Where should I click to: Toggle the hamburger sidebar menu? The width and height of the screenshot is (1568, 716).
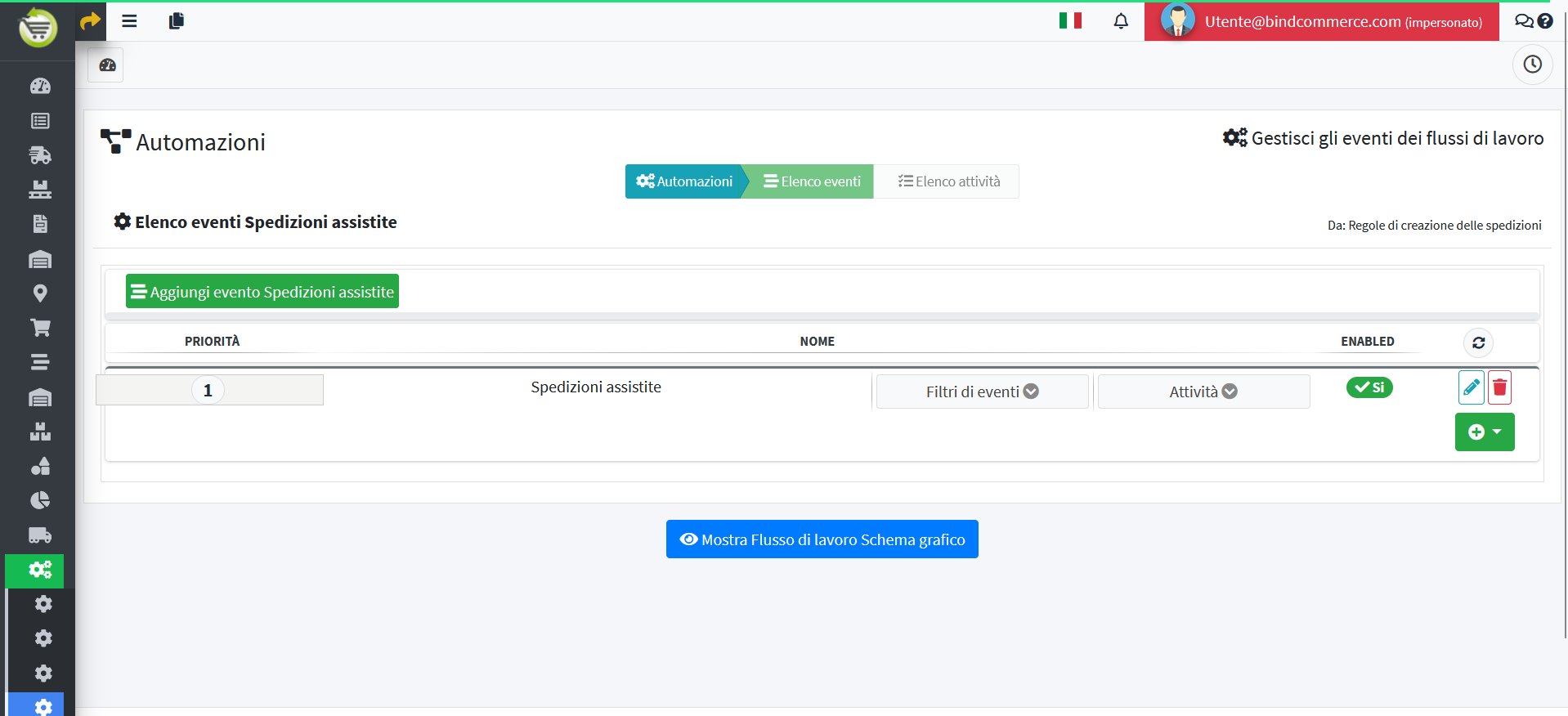tap(129, 21)
